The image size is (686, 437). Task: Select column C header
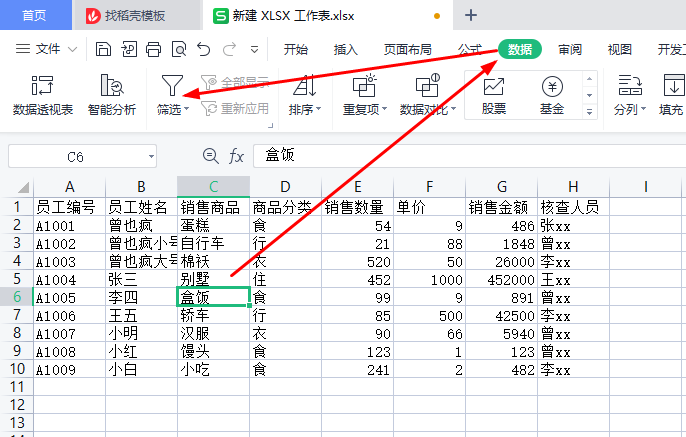[x=214, y=187]
